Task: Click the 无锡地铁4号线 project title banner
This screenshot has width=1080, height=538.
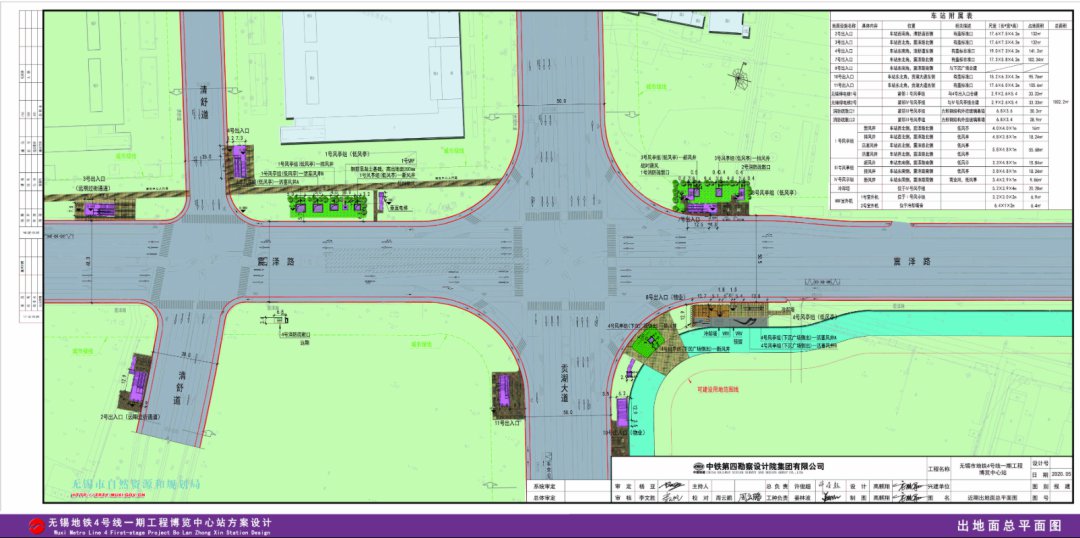Action: point(160,522)
